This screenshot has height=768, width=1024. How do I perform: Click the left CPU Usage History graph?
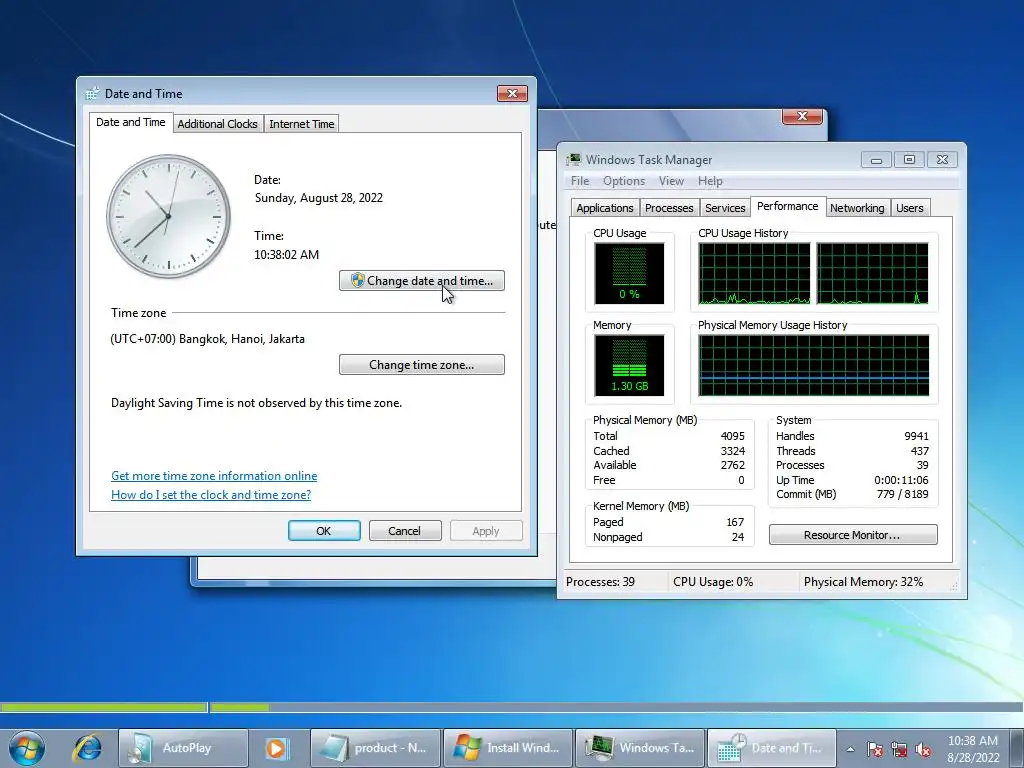pyautogui.click(x=754, y=273)
